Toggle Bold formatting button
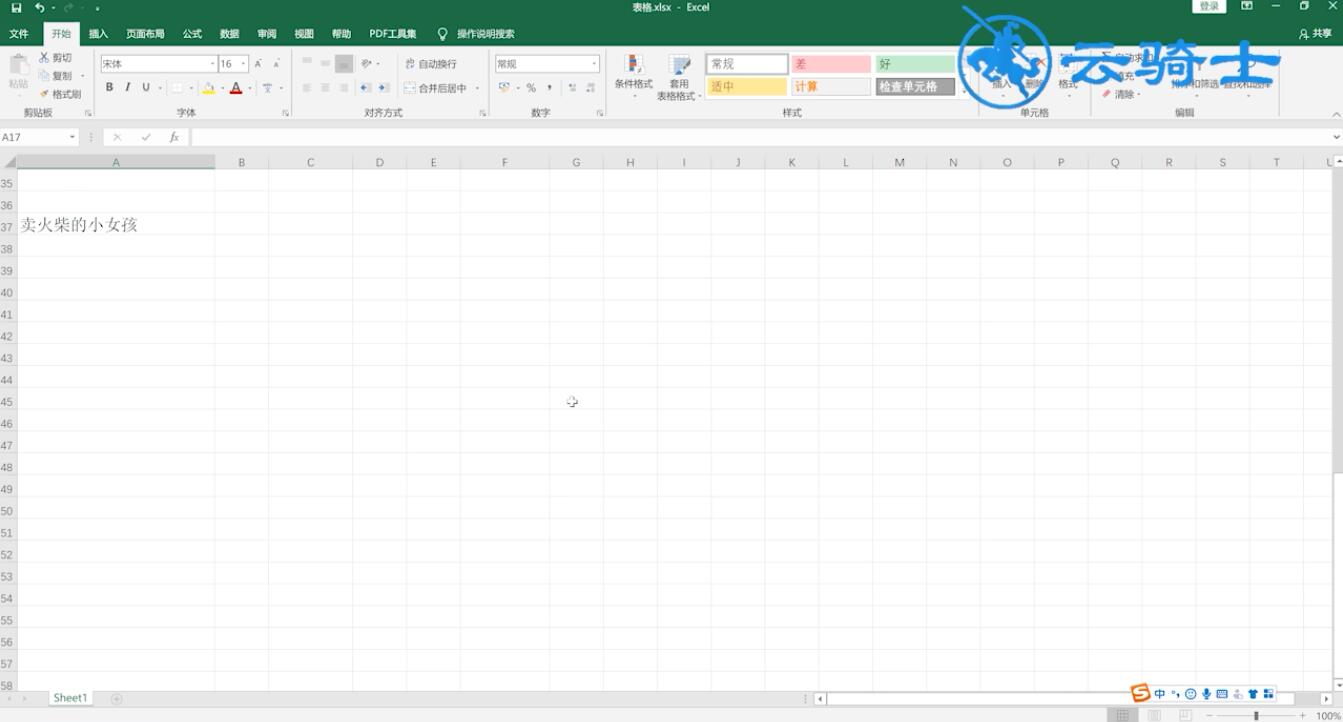1343x722 pixels. click(x=109, y=87)
